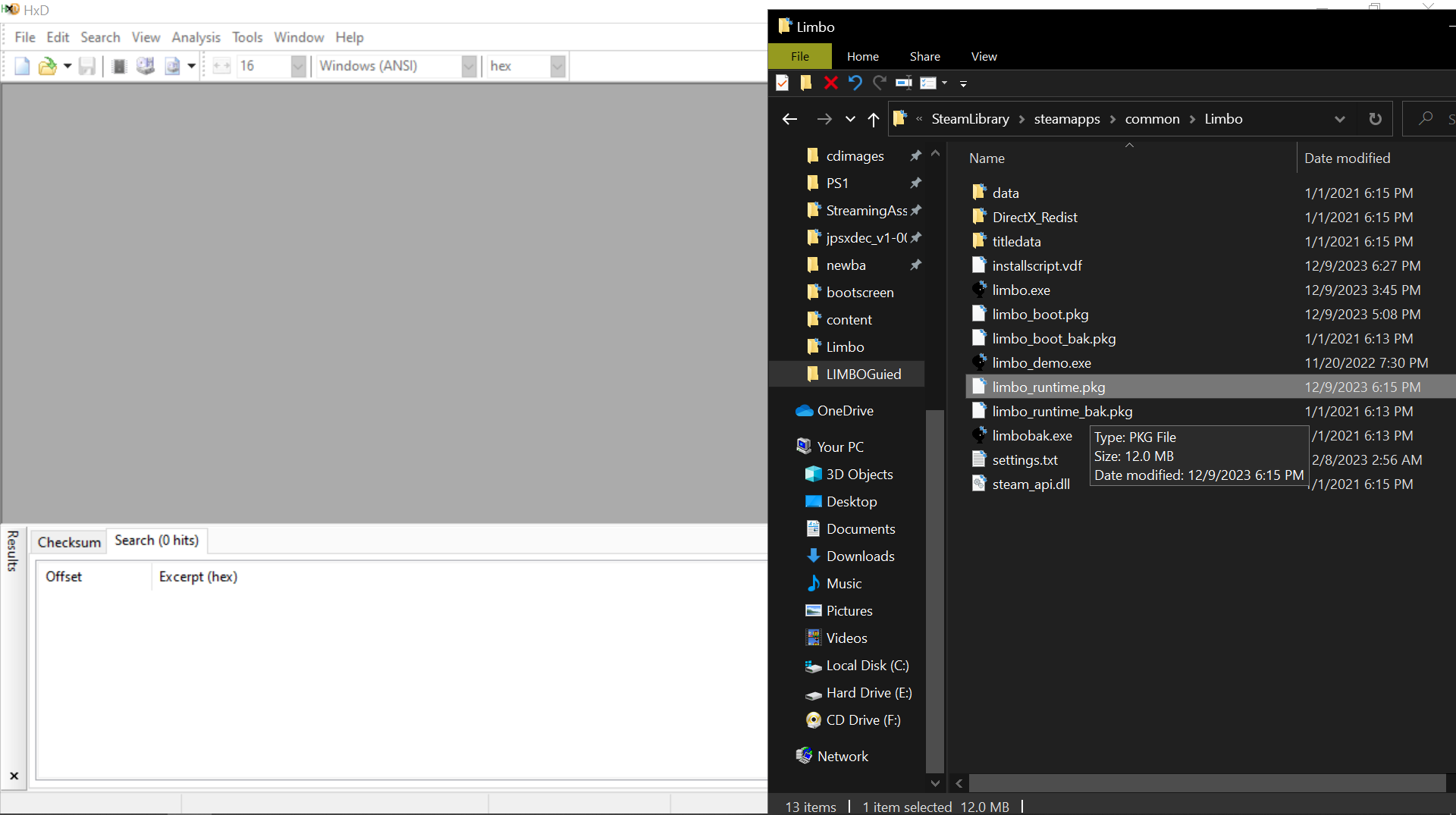Click the Open disk icon in HxD
The width and height of the screenshot is (1456, 815).
click(145, 66)
